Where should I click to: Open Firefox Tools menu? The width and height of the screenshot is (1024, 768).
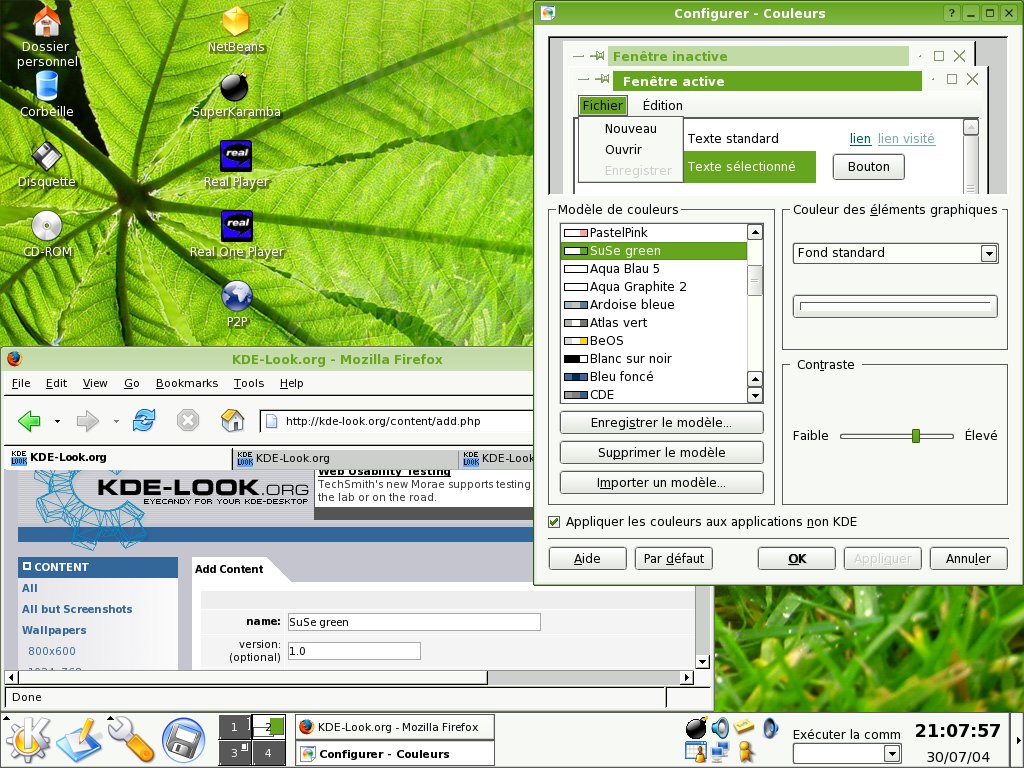249,383
